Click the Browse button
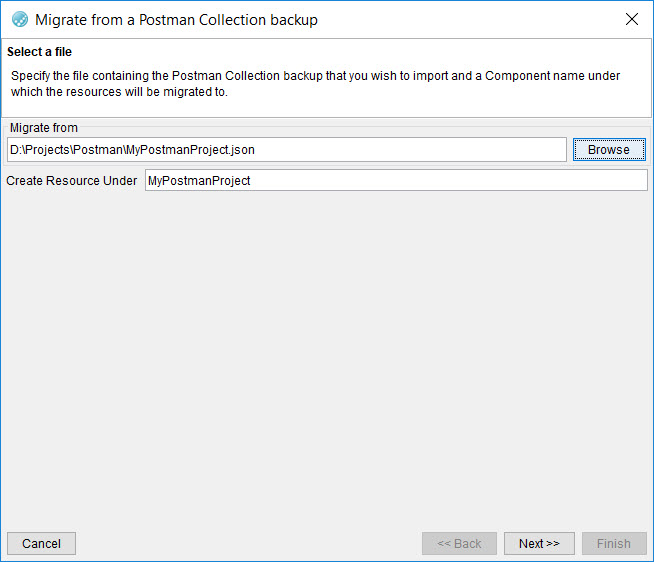 pyautogui.click(x=609, y=149)
